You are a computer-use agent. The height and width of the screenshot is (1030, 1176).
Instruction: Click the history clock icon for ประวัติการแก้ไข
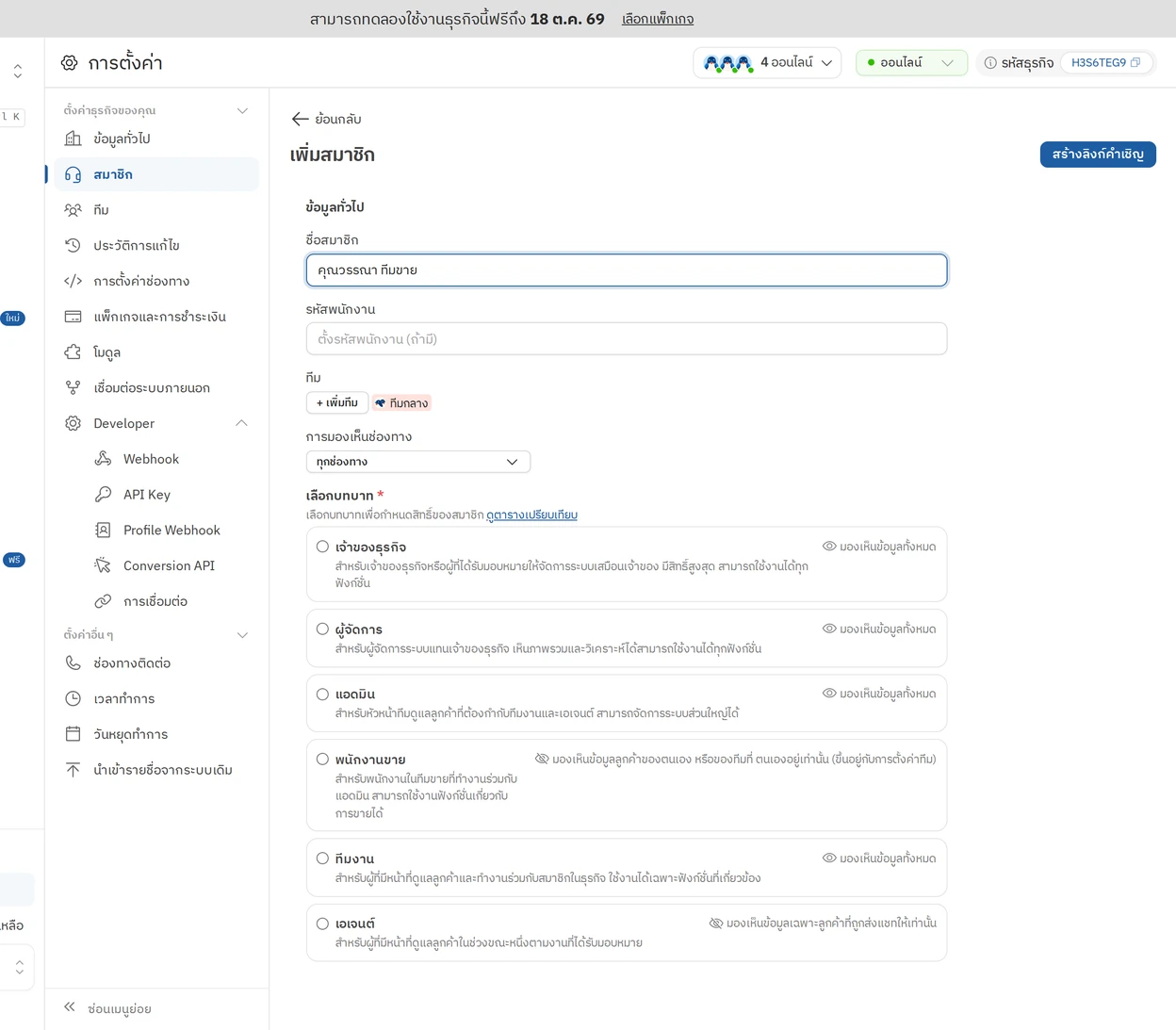coord(73,245)
